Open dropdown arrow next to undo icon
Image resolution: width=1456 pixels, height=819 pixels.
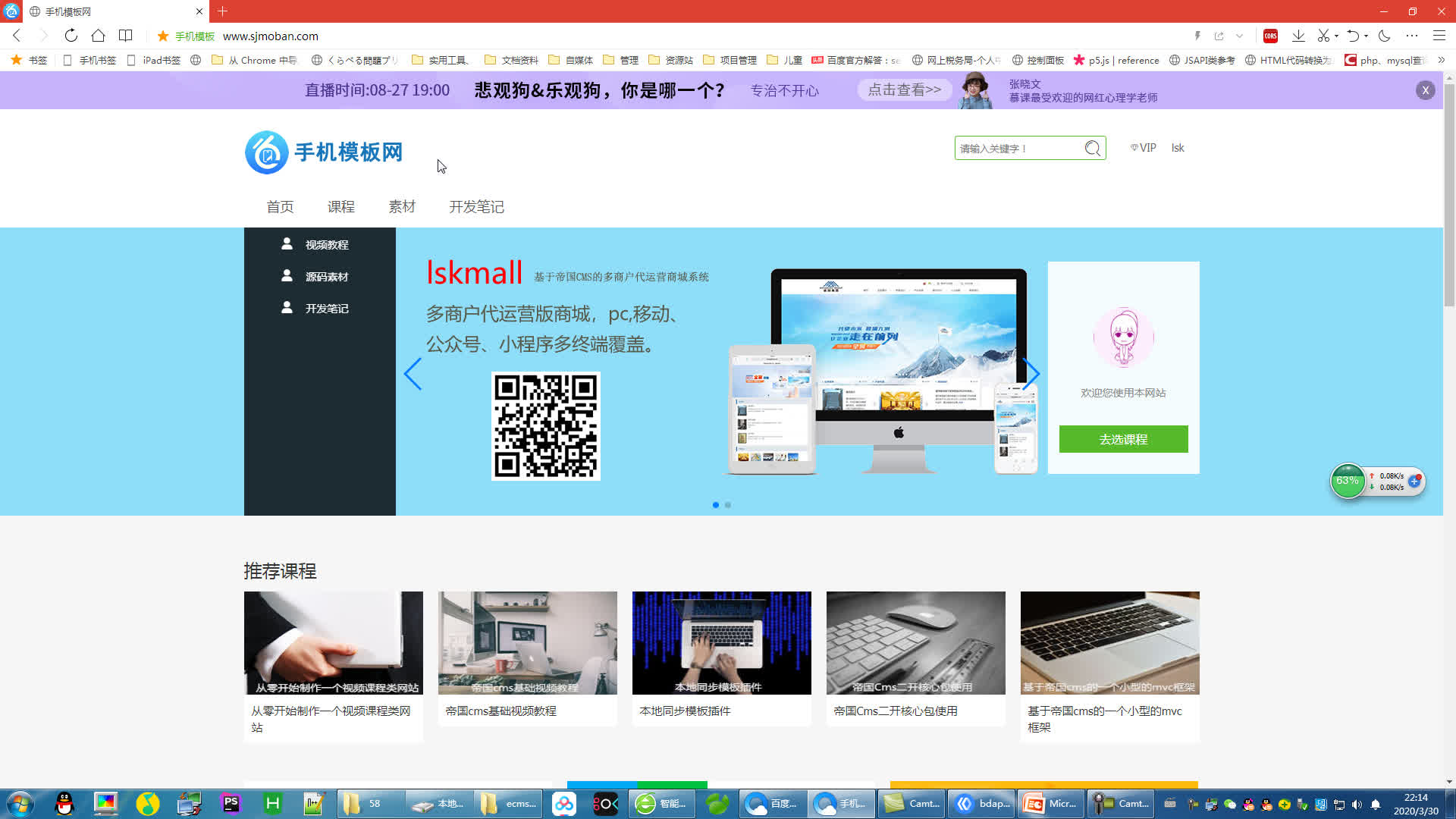click(1366, 36)
